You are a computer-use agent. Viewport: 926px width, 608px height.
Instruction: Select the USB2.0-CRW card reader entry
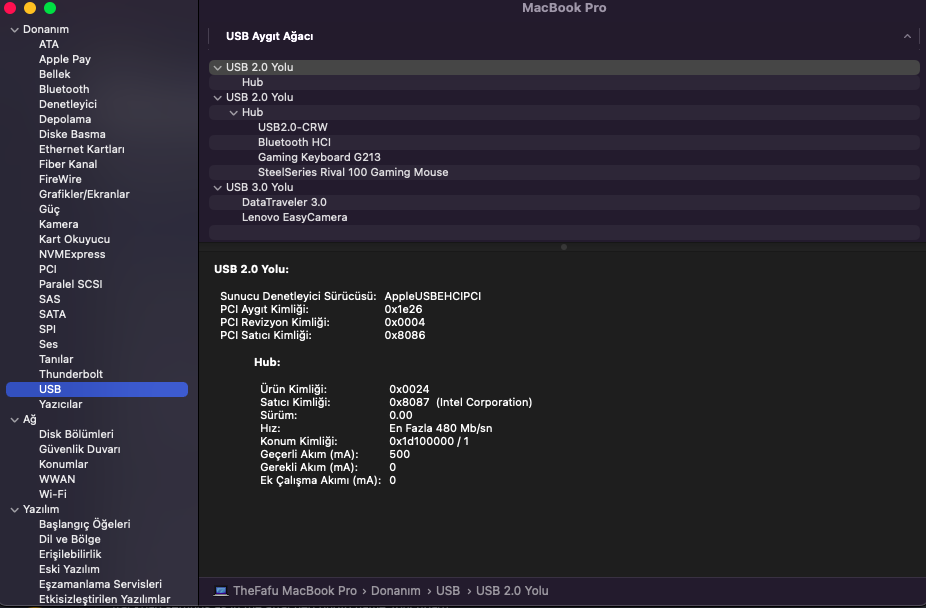(x=292, y=127)
